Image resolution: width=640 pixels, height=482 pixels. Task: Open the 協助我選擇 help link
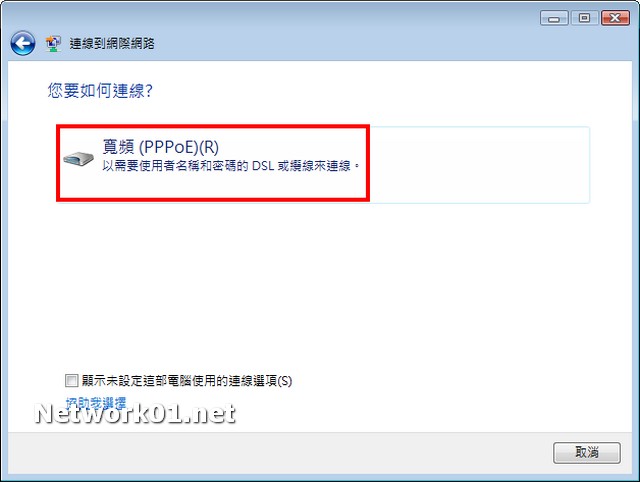click(x=96, y=402)
